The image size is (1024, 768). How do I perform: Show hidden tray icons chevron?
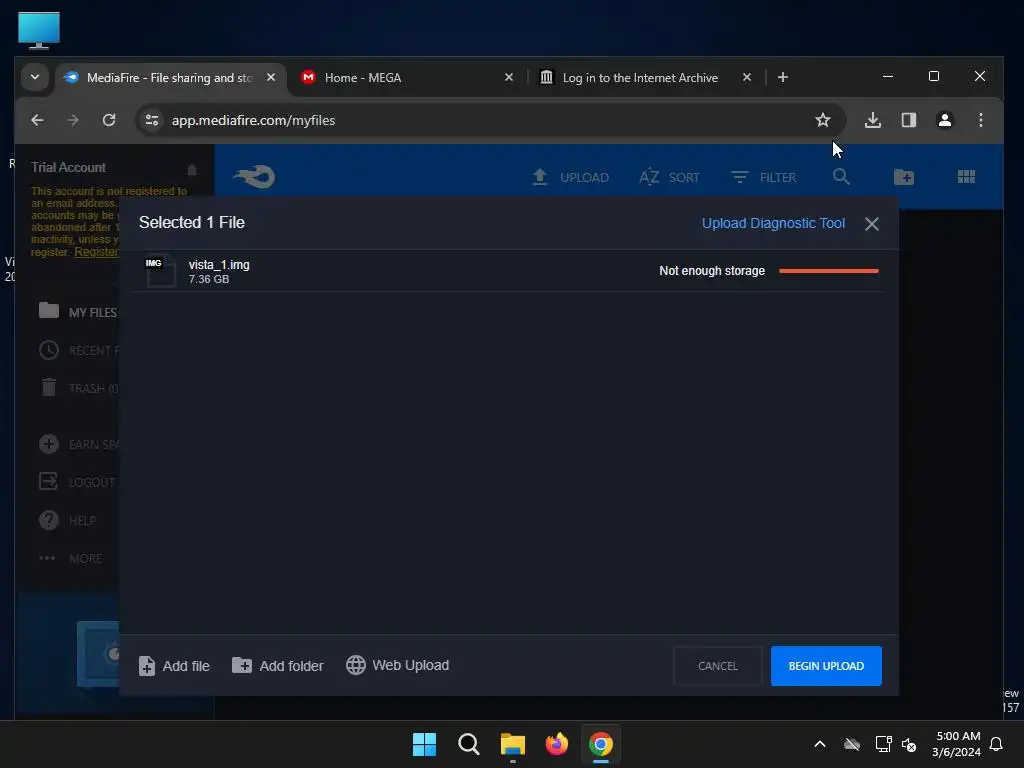click(x=820, y=744)
